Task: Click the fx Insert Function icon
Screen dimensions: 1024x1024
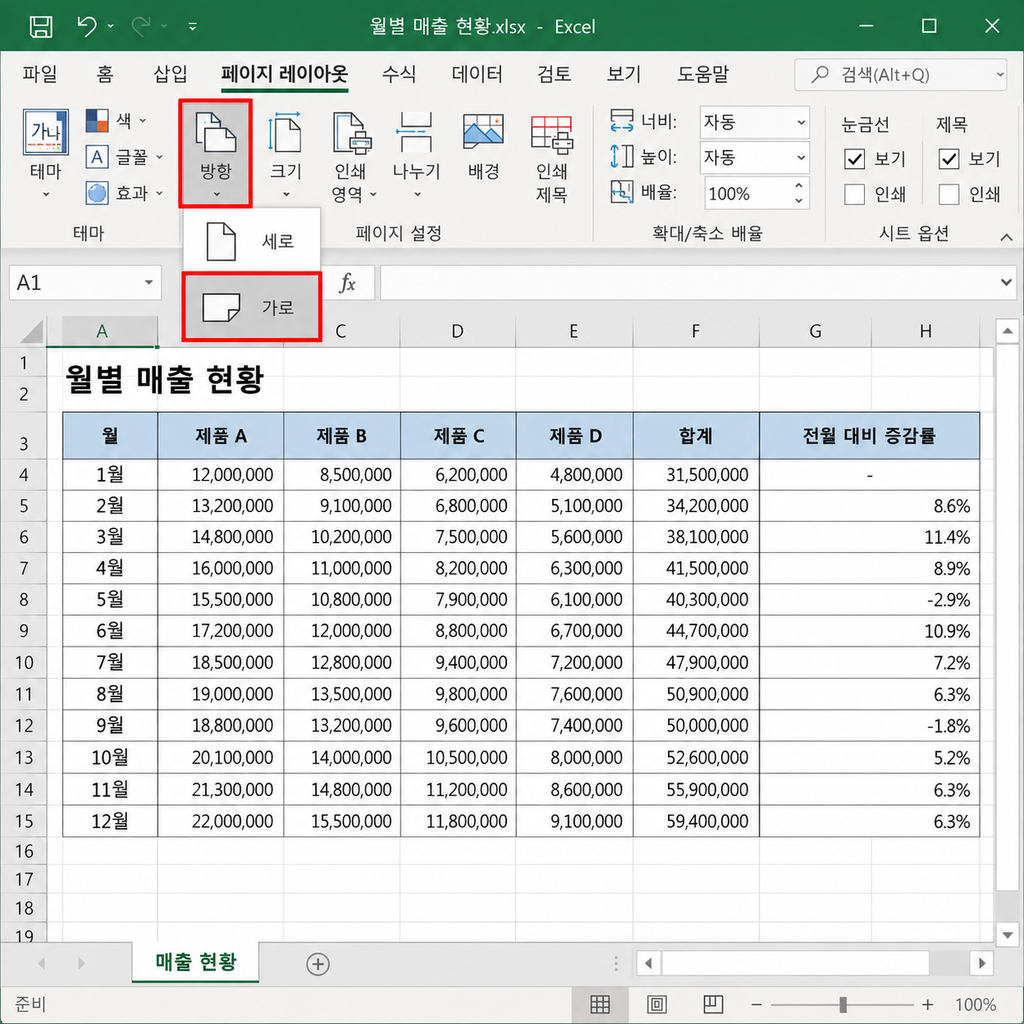Action: [x=347, y=282]
